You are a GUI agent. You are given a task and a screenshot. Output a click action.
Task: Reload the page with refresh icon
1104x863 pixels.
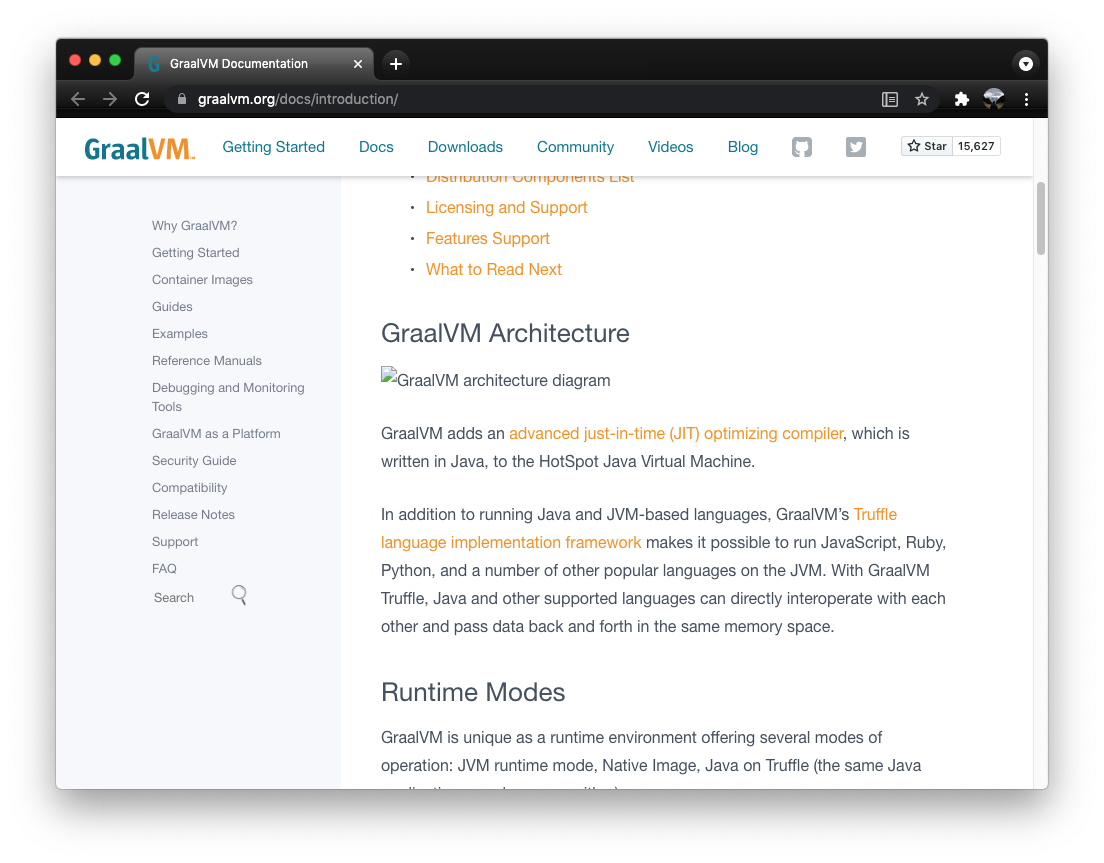point(142,99)
